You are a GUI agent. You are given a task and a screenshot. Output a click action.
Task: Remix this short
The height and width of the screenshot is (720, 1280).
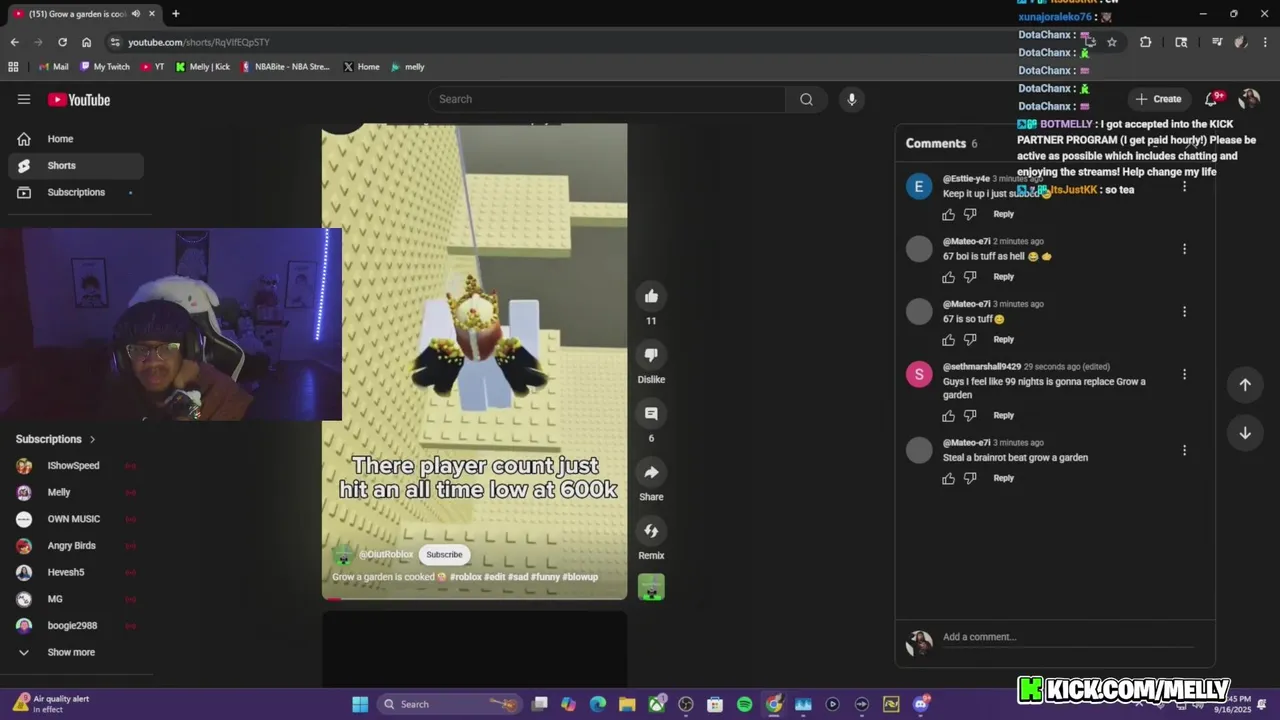(x=651, y=531)
